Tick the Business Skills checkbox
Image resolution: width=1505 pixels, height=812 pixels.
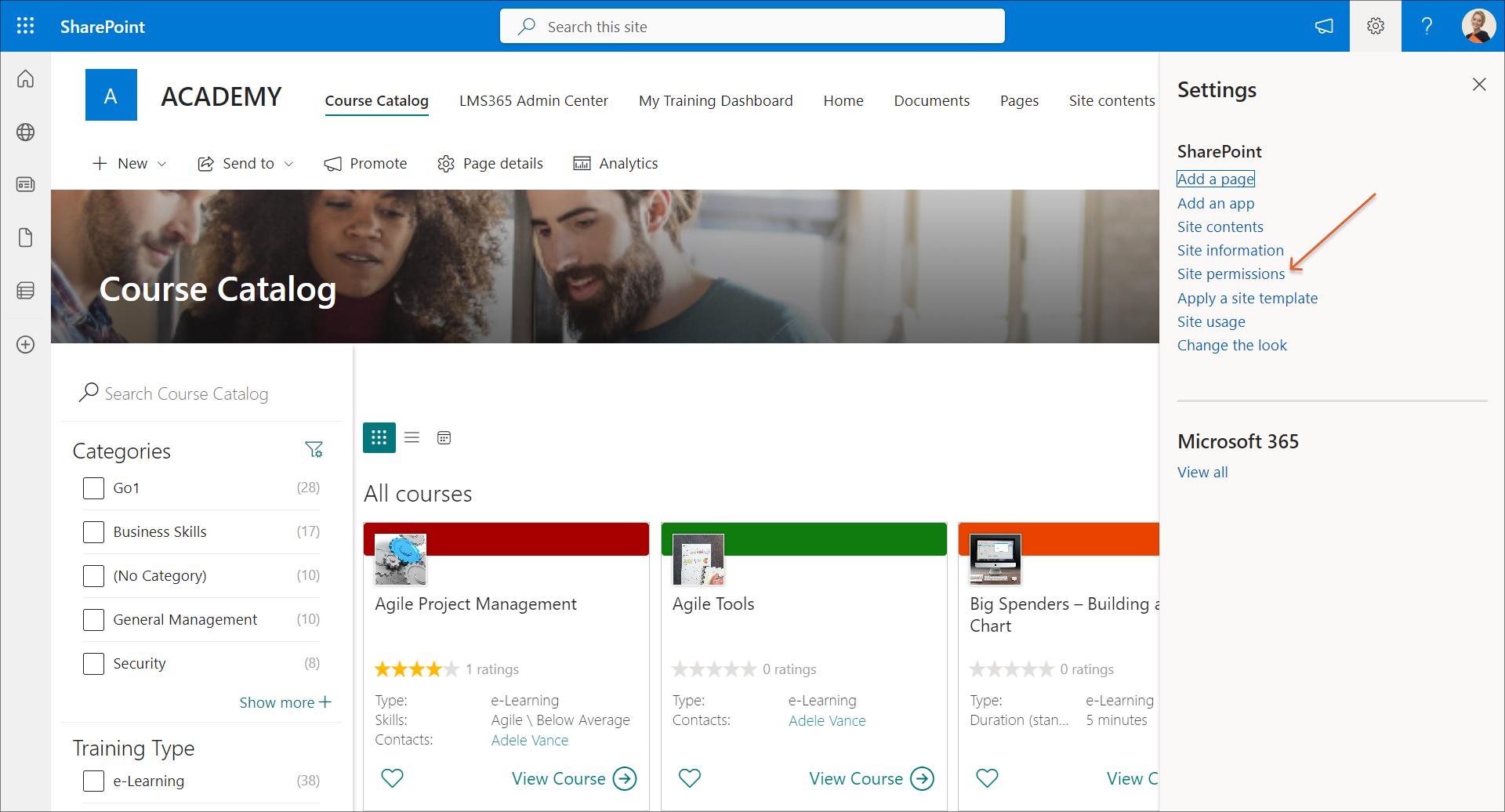[x=93, y=532]
